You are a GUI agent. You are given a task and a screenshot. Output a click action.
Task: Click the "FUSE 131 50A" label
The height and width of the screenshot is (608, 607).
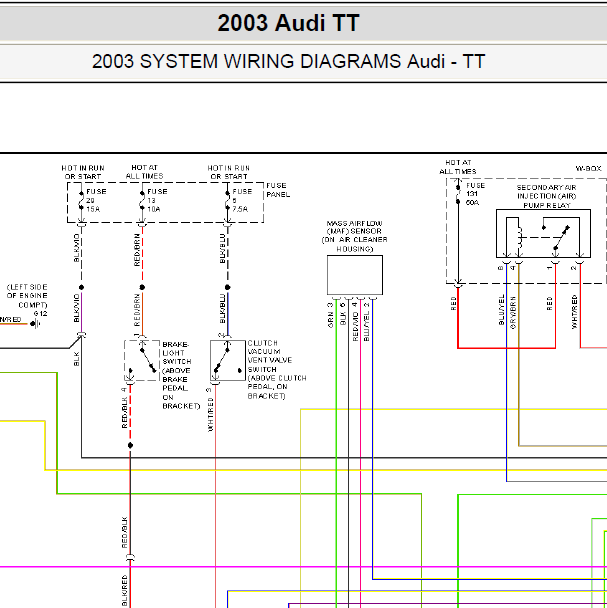tap(475, 194)
